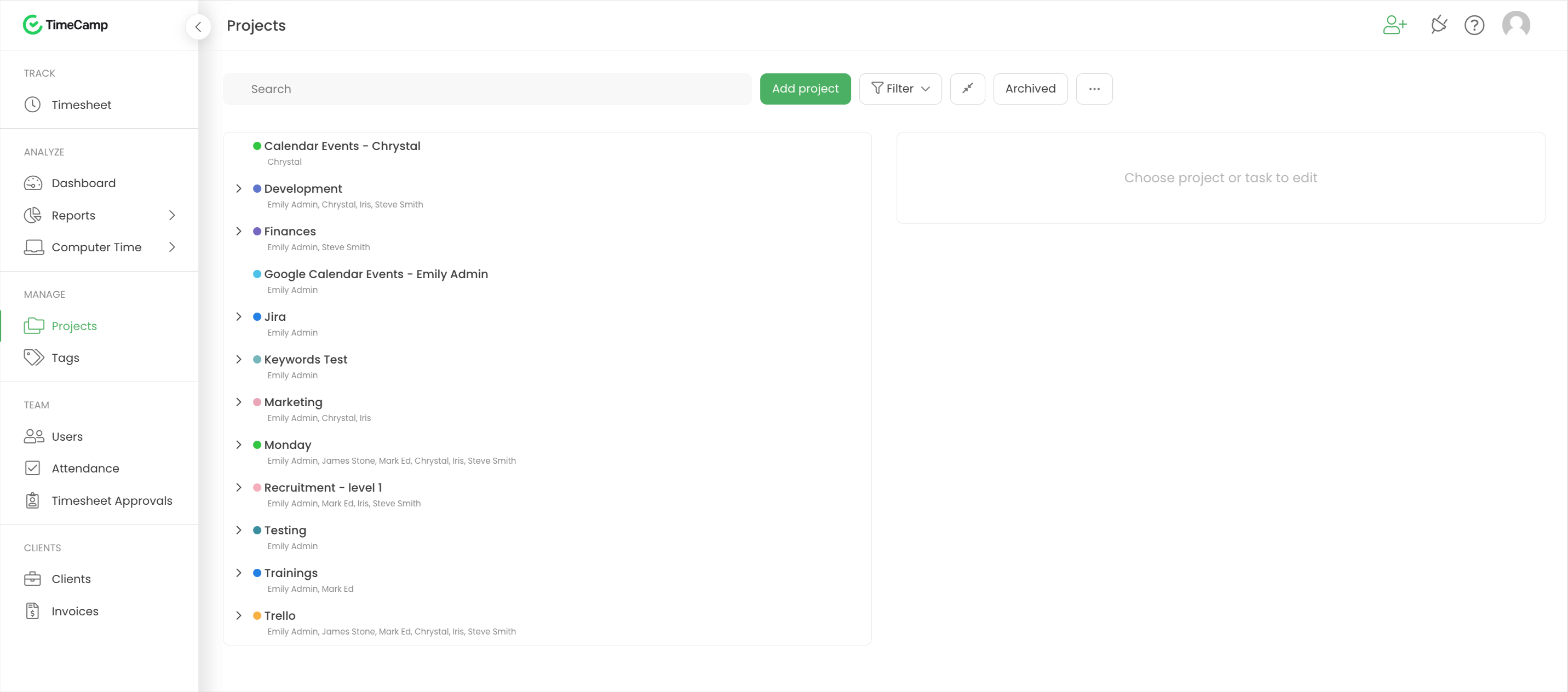Screen dimensions: 1568x692
Task: Open the Filter dropdown
Action: coord(900,89)
